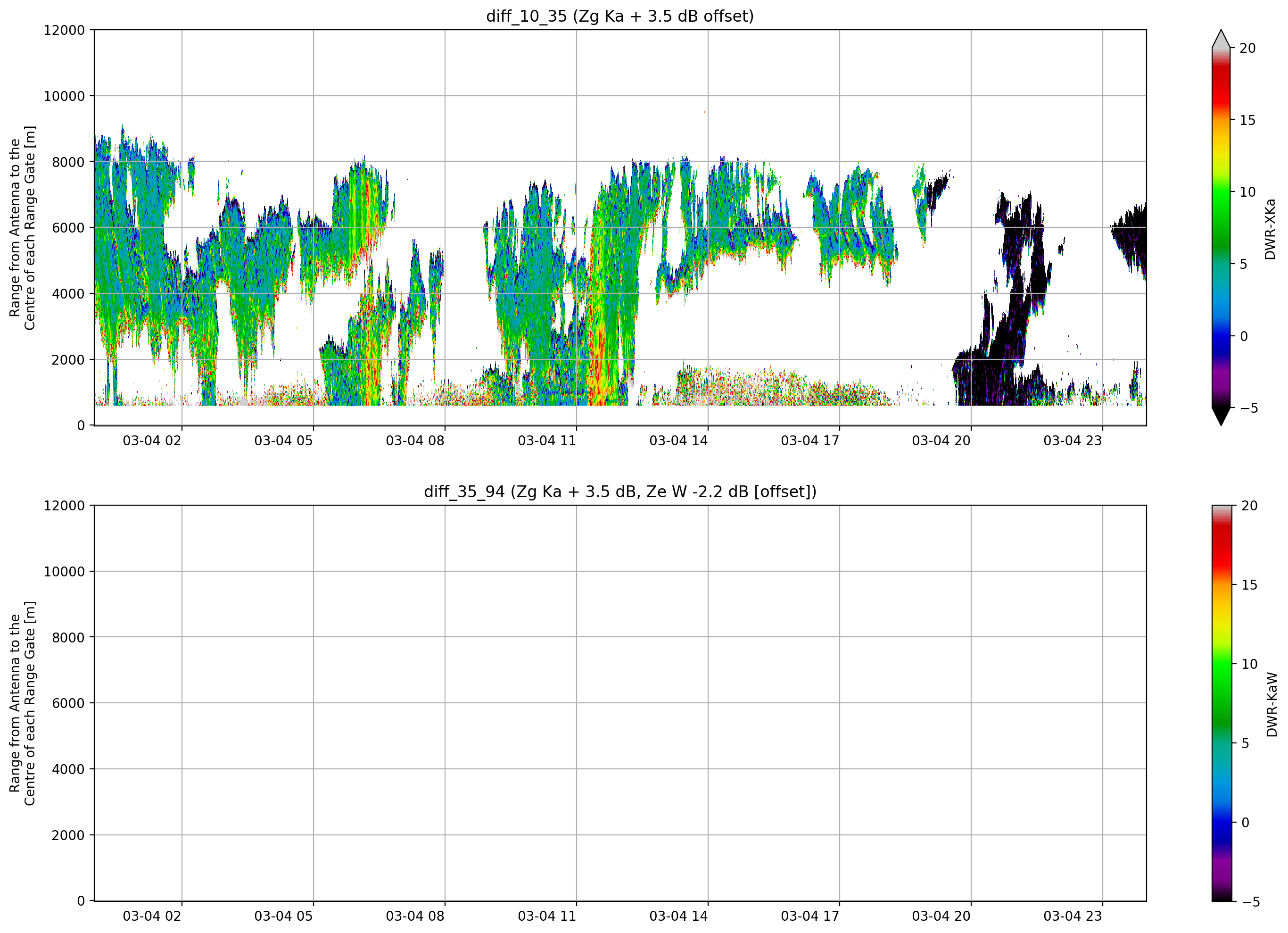Click the black lower arrow of top colorbar
1288x933 pixels.
(1221, 417)
